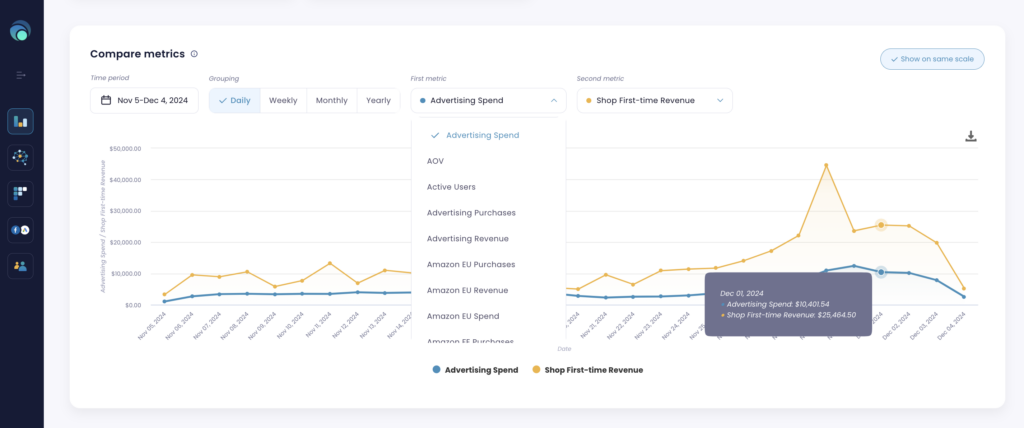Toggle Shop First-time Revenue legend series
1024x428 pixels.
(x=588, y=370)
